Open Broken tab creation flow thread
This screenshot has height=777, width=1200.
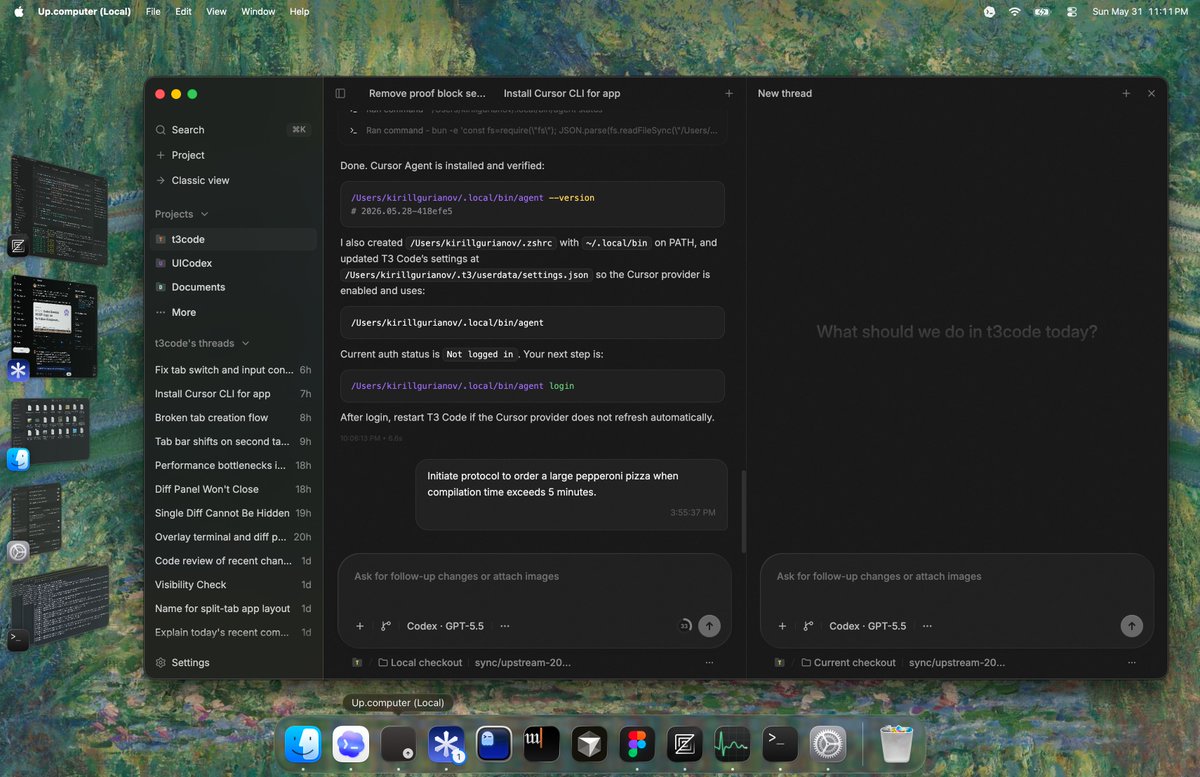[x=232, y=418]
